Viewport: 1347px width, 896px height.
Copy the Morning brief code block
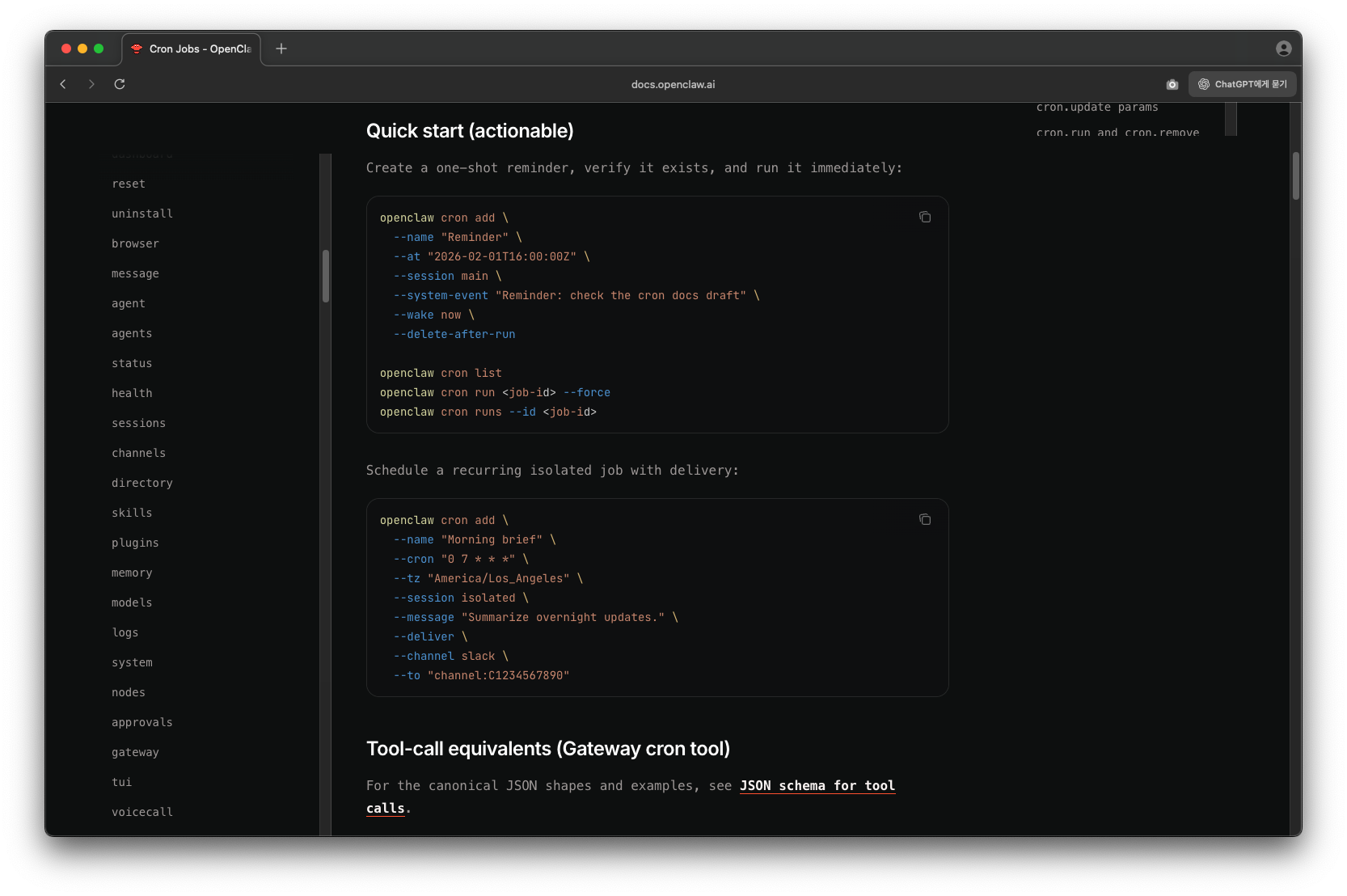925,519
